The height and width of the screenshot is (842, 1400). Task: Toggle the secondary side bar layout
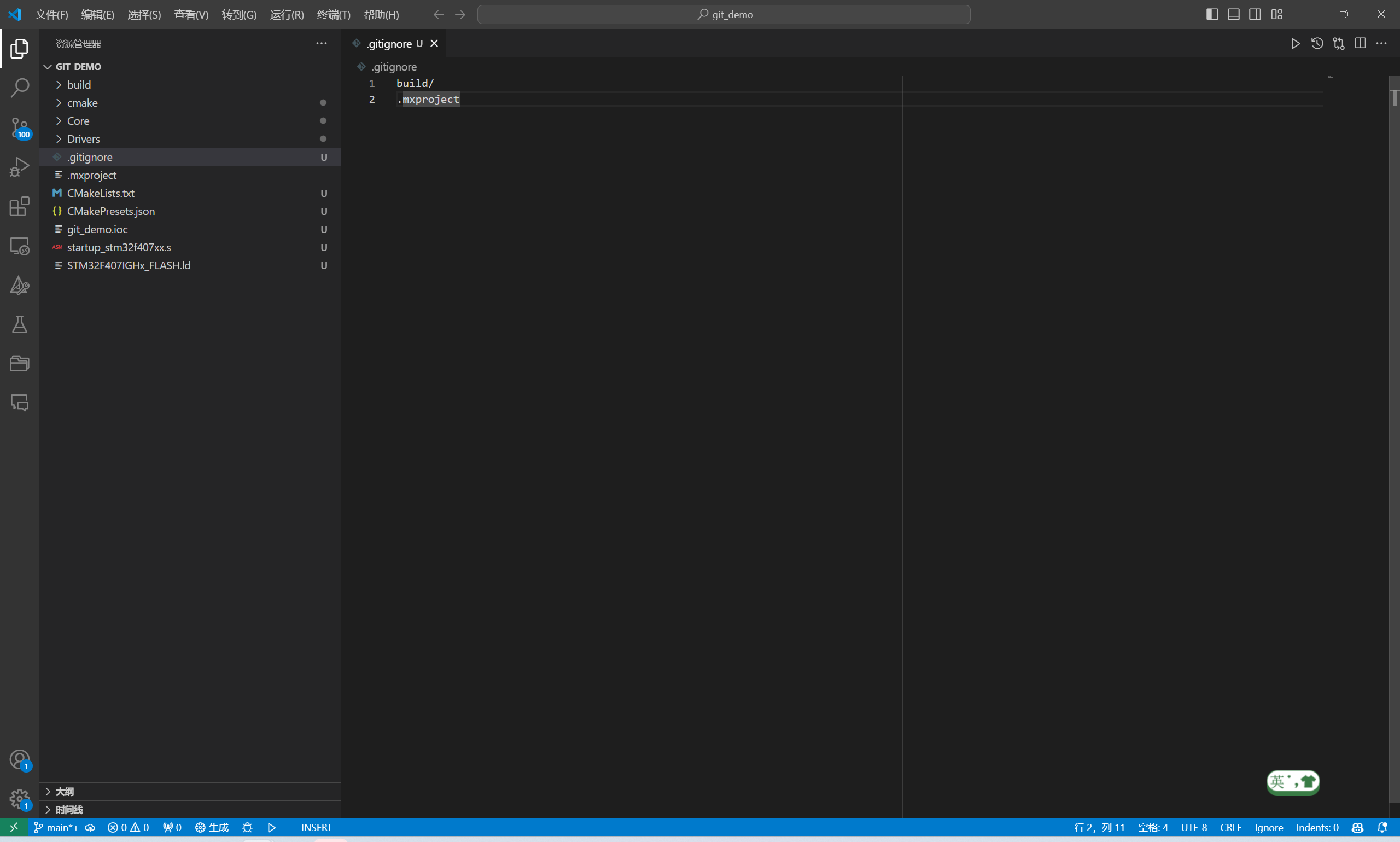[1255, 14]
